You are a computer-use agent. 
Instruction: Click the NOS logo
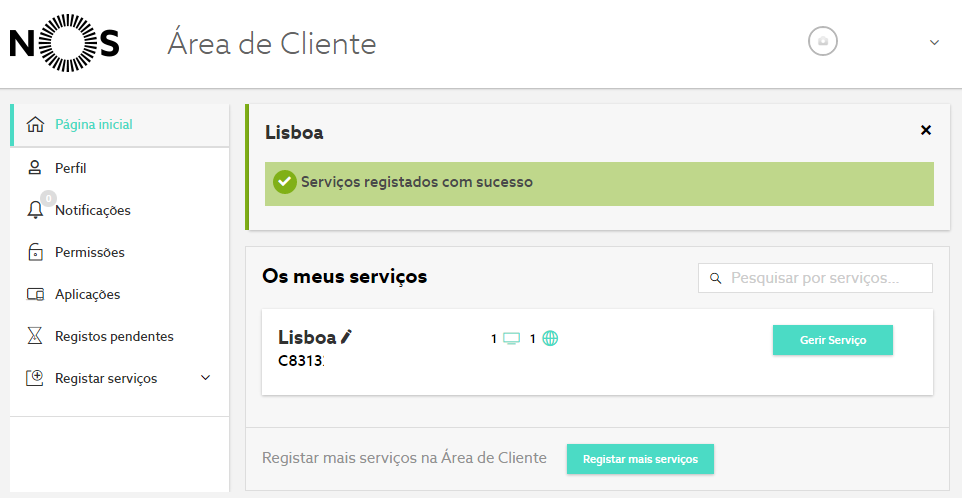[64, 43]
